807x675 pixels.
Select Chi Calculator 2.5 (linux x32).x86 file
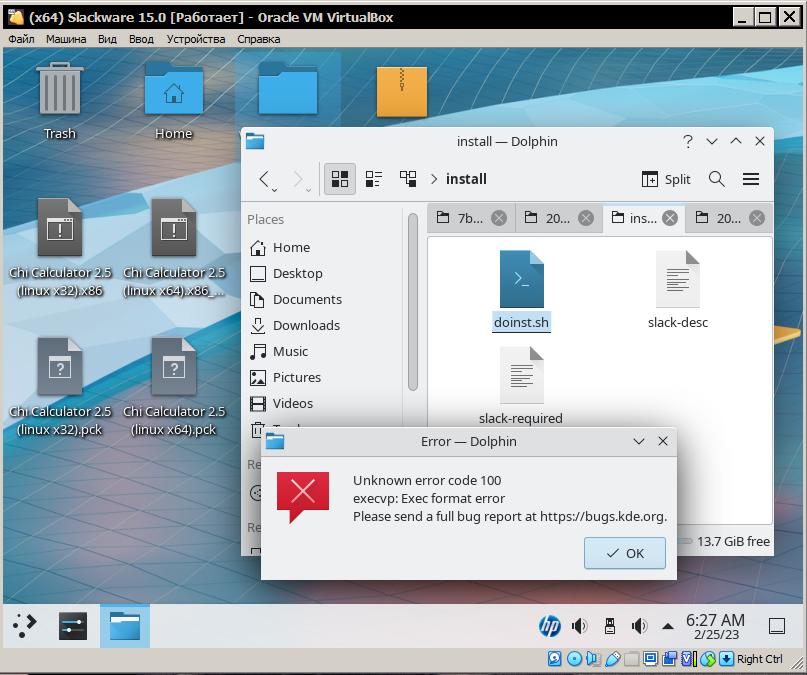tap(60, 247)
